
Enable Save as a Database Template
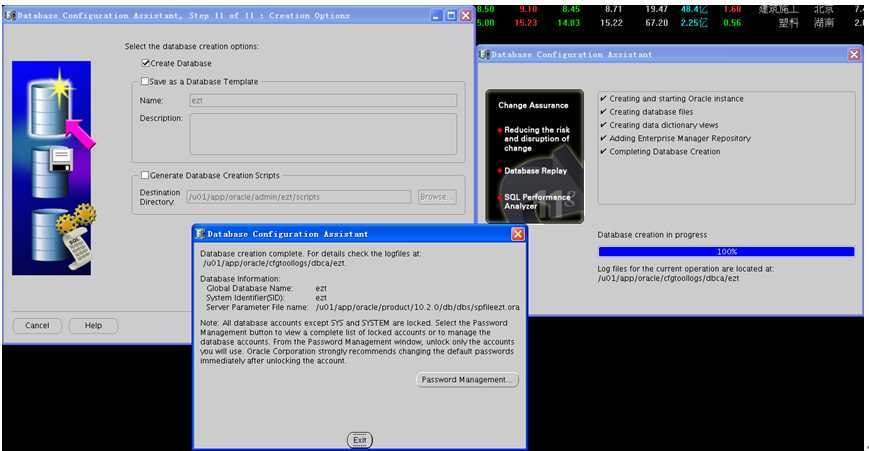tap(145, 81)
